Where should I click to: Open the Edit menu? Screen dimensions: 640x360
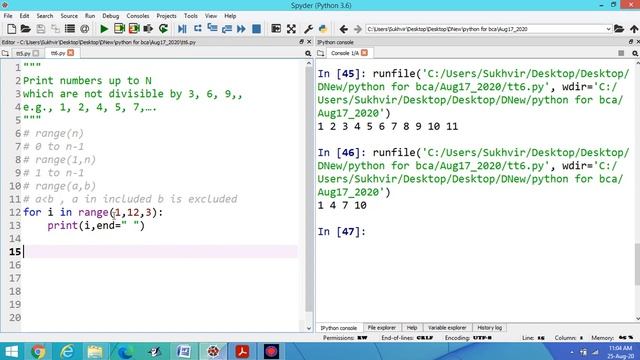point(24,16)
